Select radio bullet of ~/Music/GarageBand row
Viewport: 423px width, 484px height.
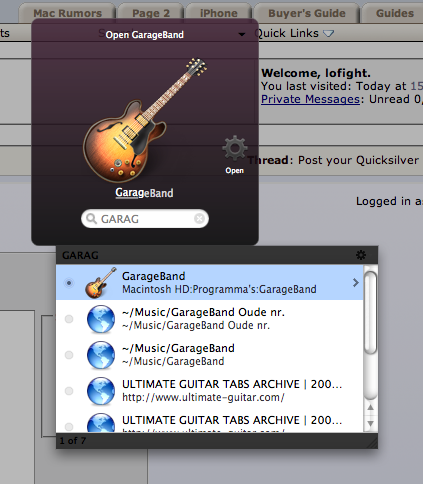[69, 355]
